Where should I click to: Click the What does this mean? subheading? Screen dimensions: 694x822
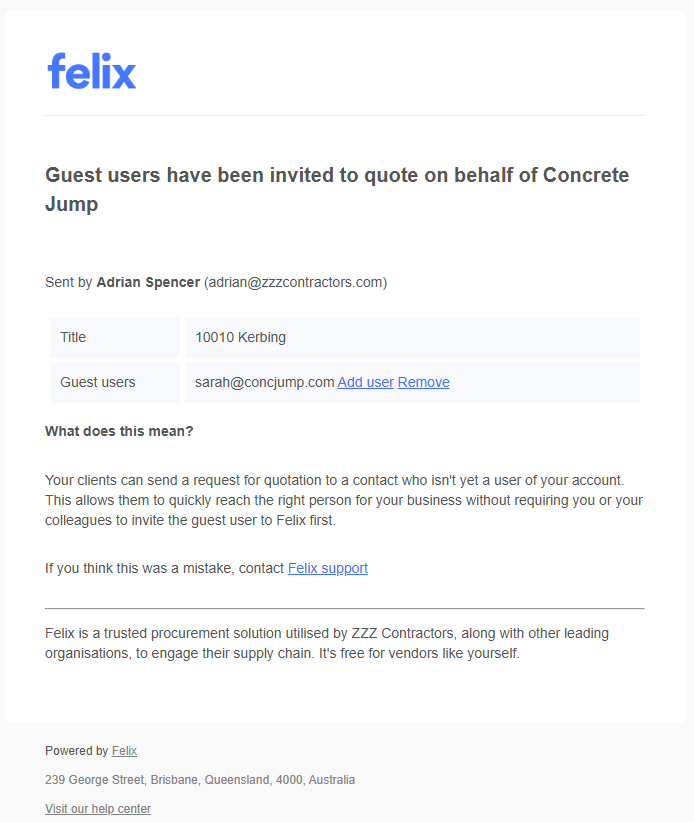pos(119,431)
